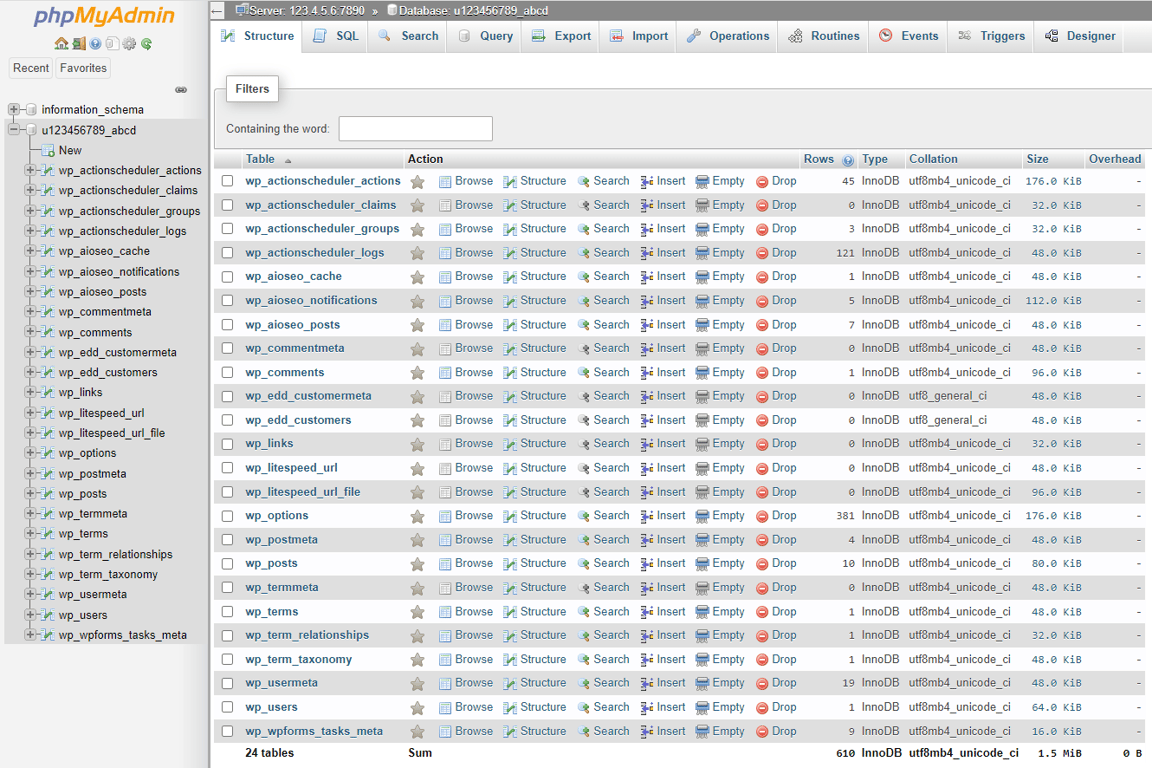Click the blue help question-mark icon
This screenshot has width=1152, height=768.
(x=96, y=45)
